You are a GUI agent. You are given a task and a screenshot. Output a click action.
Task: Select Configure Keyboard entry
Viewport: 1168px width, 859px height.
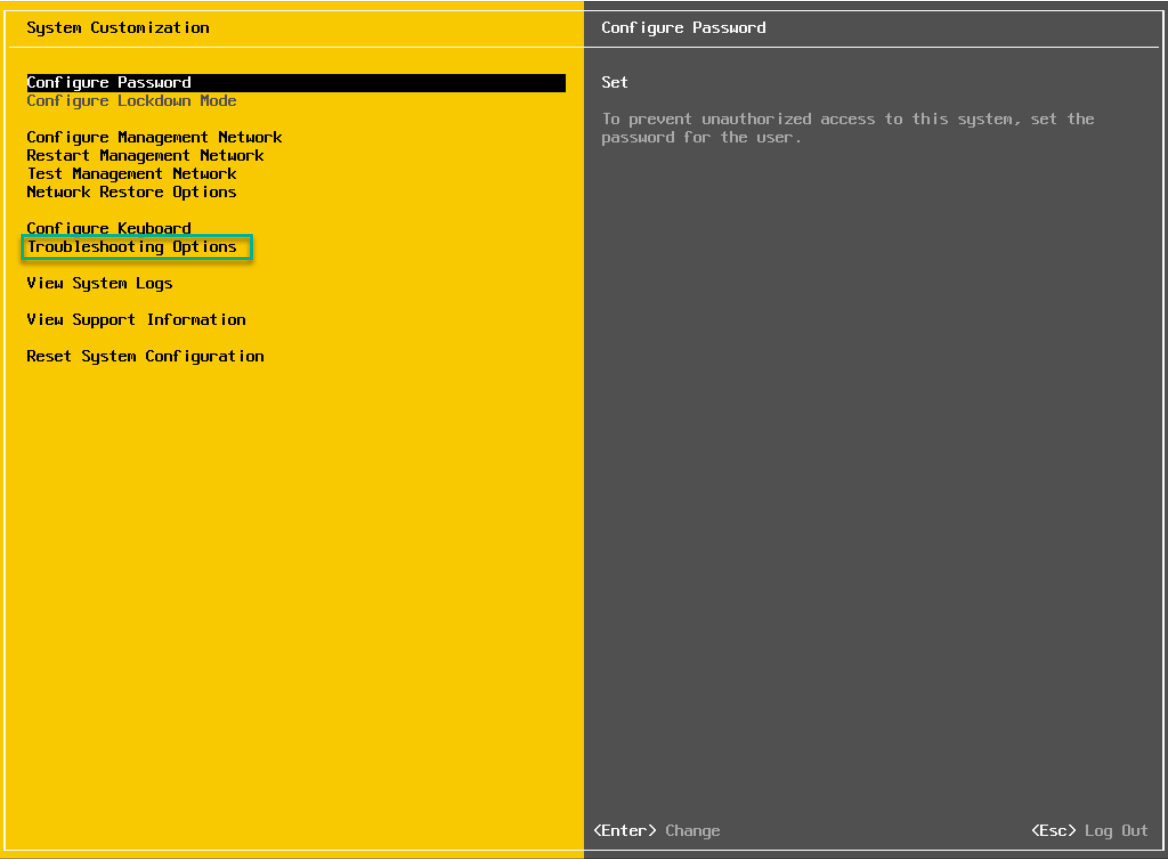pyautogui.click(x=108, y=228)
